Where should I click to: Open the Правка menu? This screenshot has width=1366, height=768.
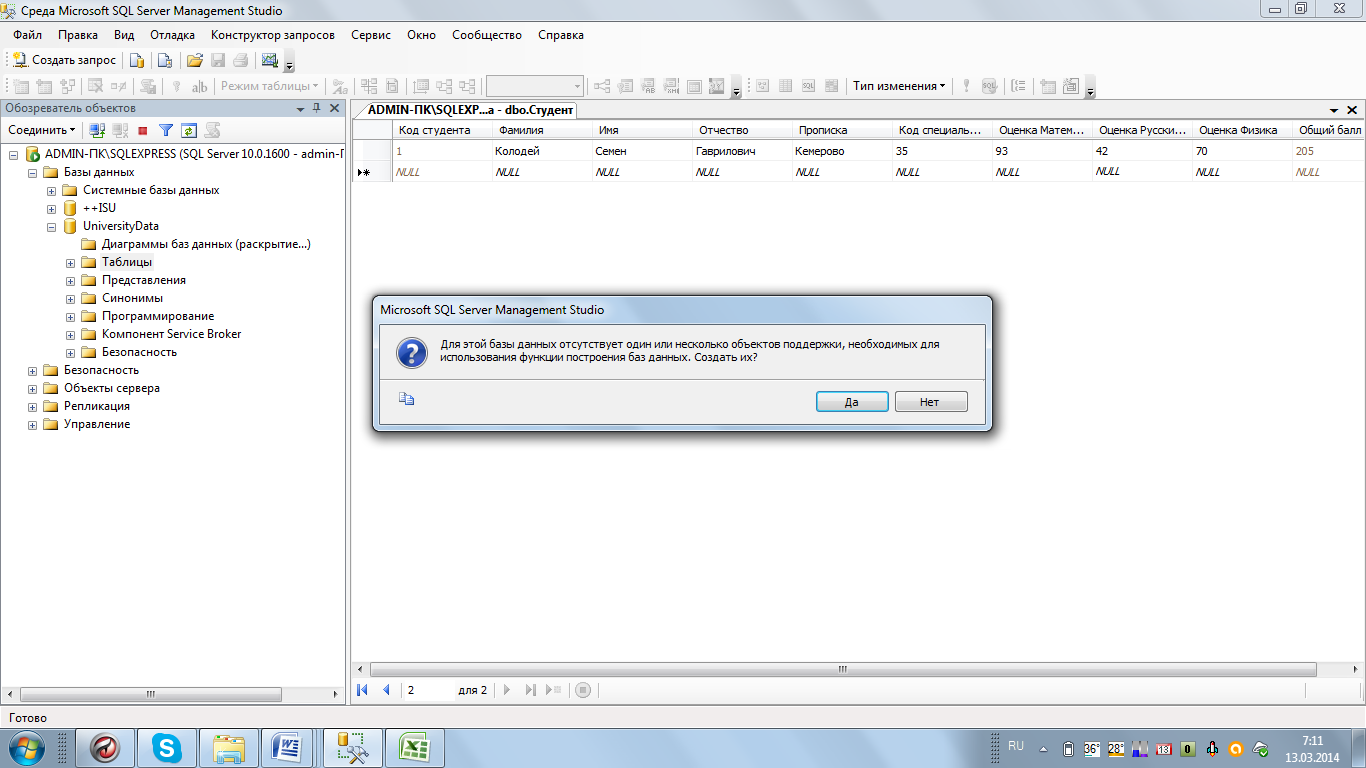(78, 35)
